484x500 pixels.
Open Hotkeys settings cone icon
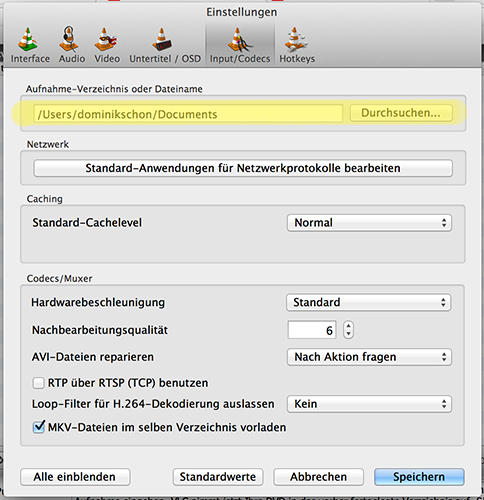pyautogui.click(x=295, y=39)
